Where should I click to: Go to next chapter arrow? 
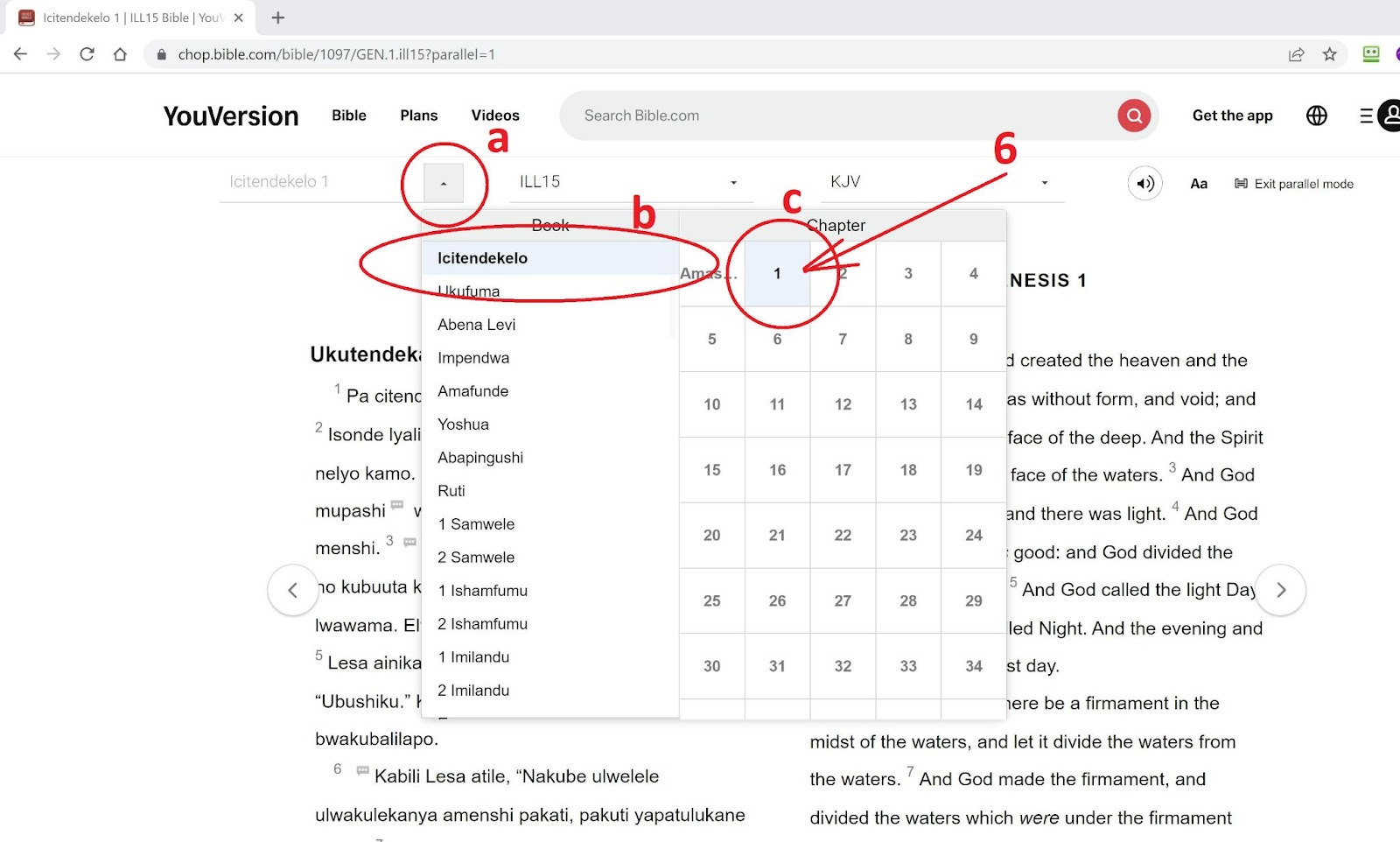click(1281, 590)
